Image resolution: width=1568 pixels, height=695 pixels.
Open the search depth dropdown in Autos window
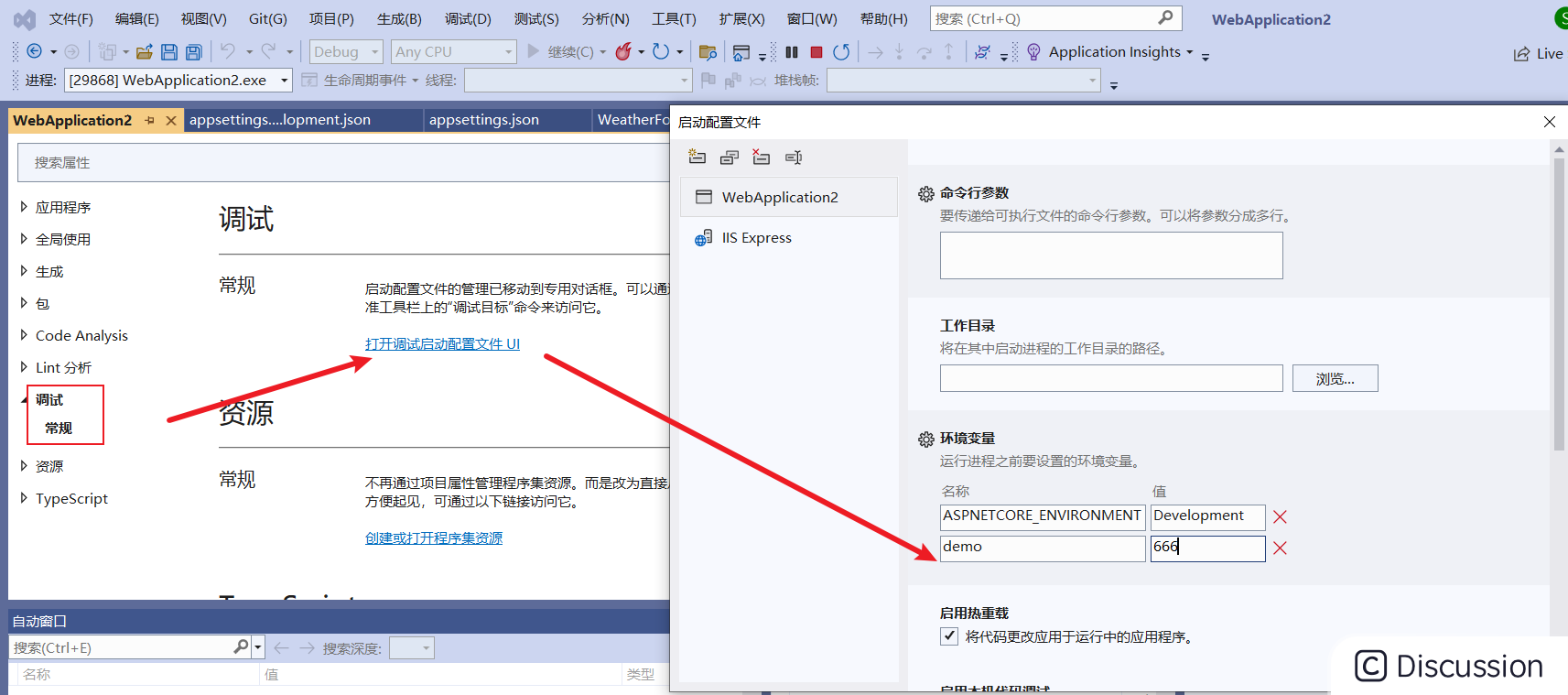(x=411, y=648)
